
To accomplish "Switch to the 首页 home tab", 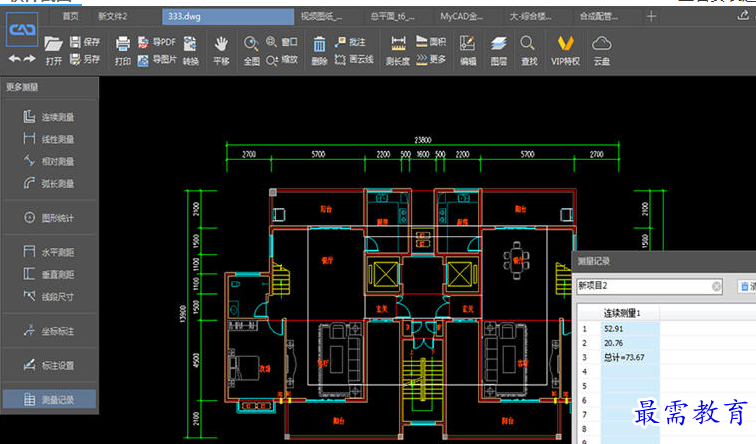I will 70,16.
